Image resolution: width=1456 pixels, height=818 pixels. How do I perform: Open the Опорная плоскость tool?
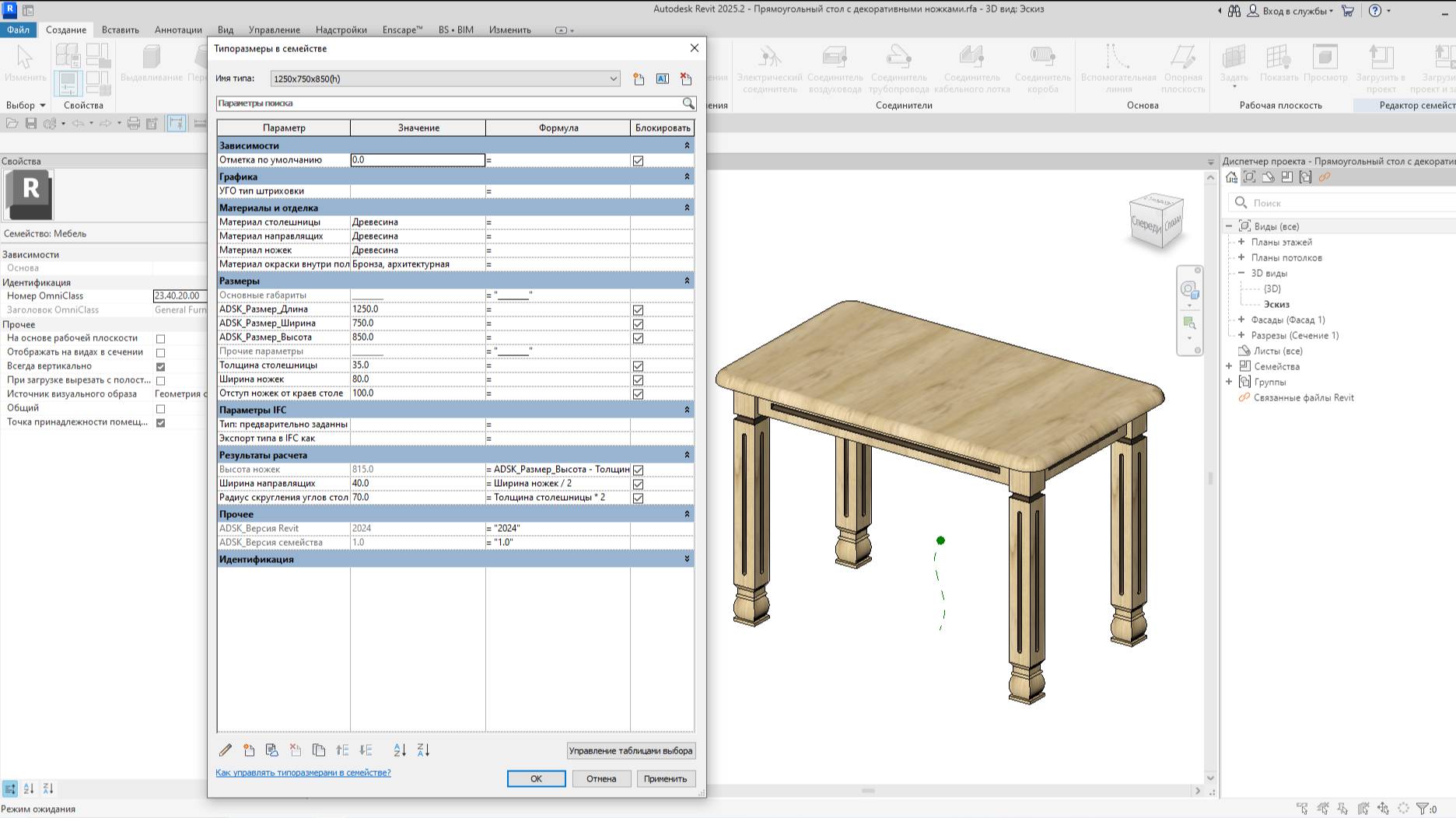(1183, 66)
